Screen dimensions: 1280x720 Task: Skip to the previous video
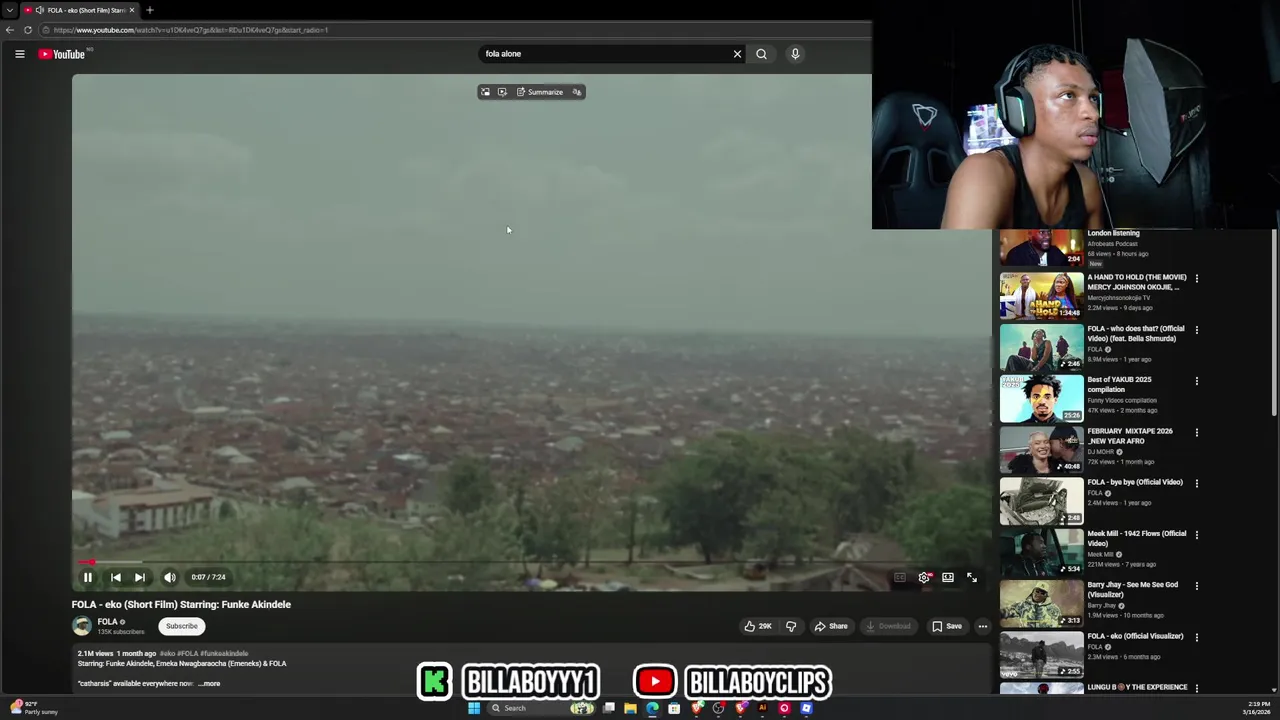click(x=116, y=577)
